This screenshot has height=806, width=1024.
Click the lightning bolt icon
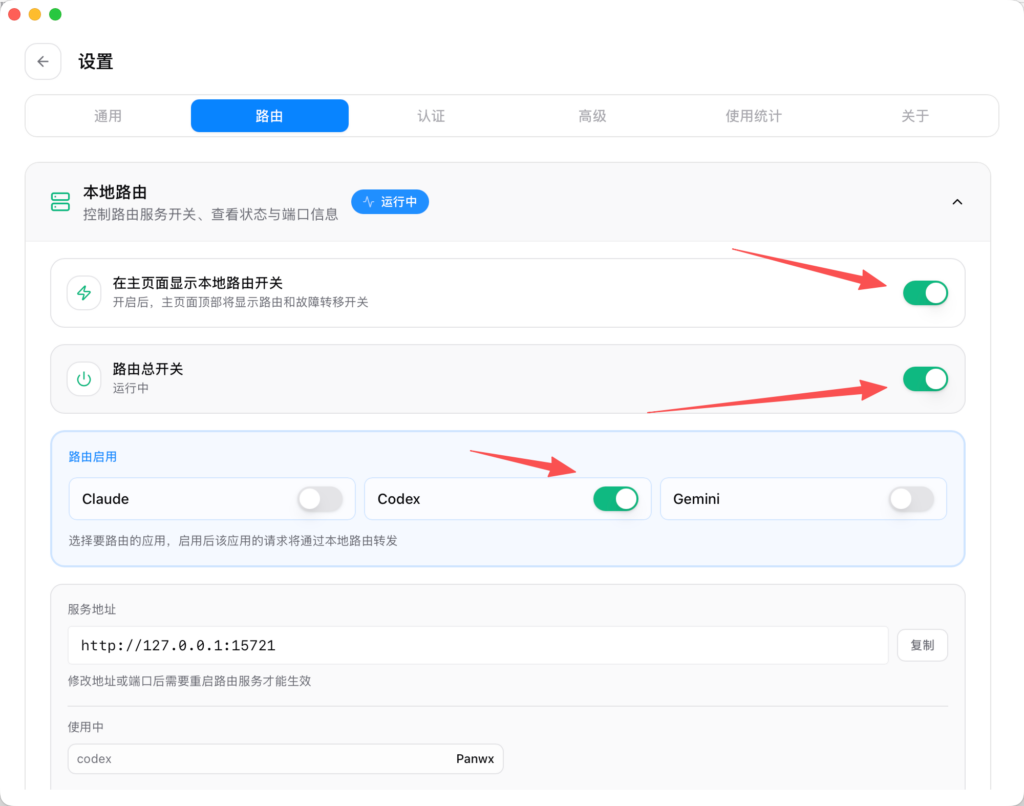click(84, 293)
